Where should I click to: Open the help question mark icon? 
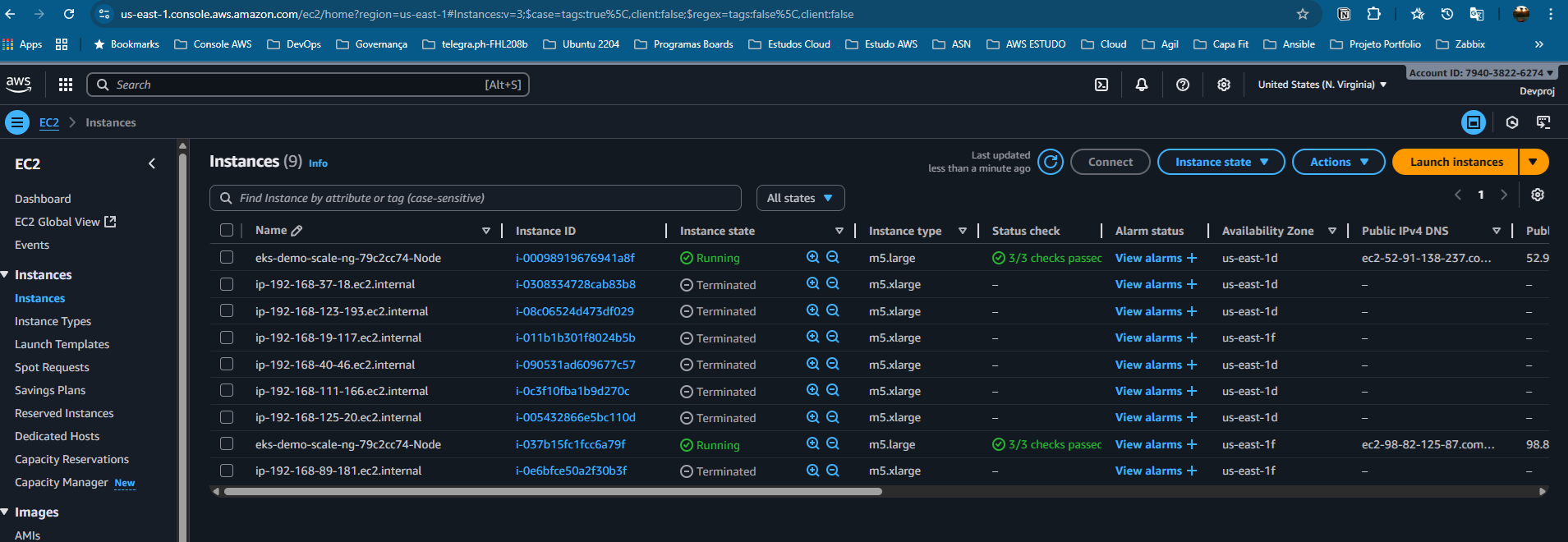pyautogui.click(x=1183, y=85)
